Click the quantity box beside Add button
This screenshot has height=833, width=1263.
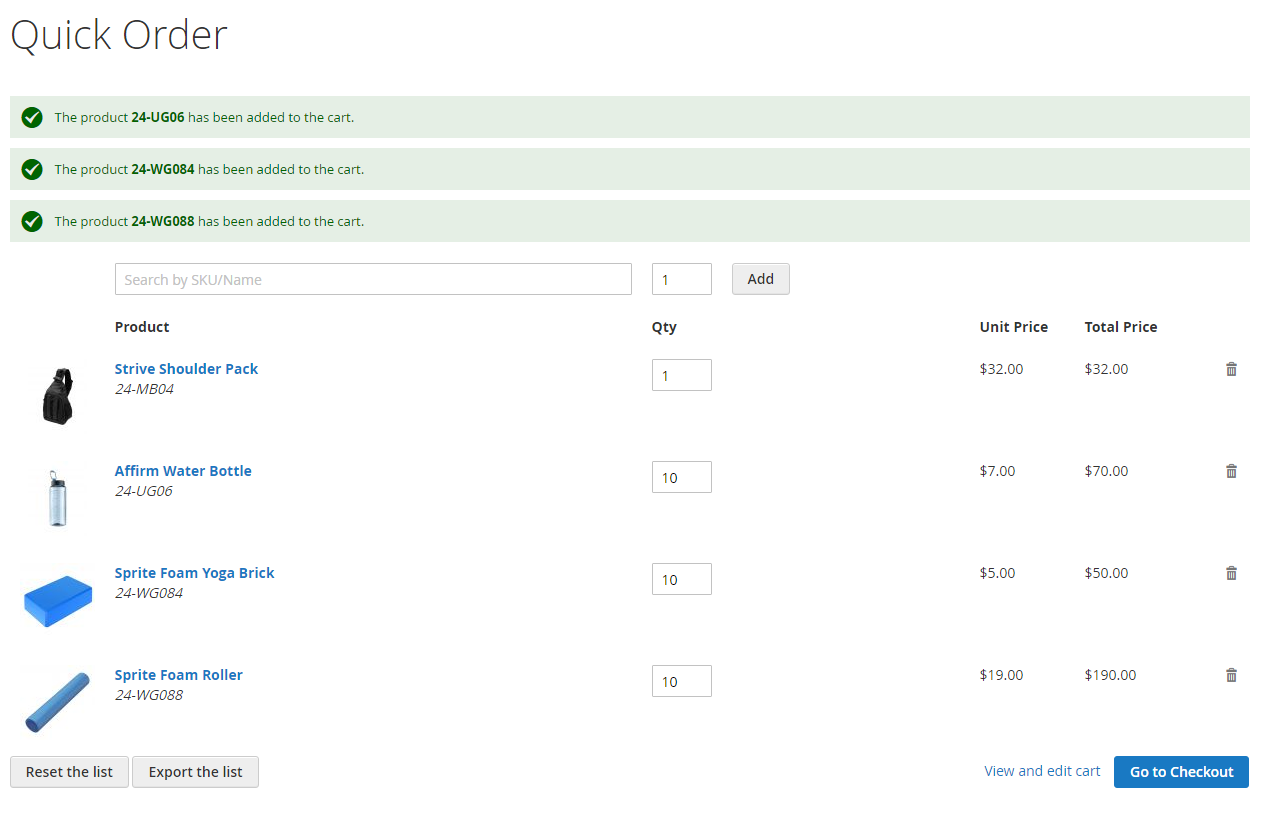(x=681, y=279)
